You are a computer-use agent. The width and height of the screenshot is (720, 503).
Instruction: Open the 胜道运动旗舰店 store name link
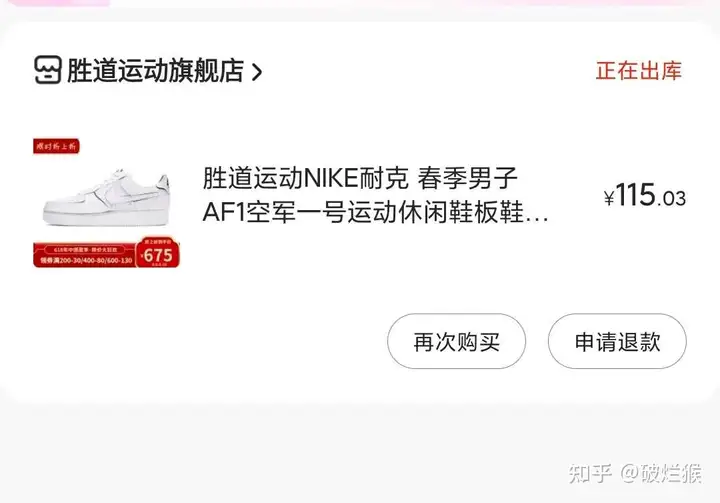coord(155,71)
